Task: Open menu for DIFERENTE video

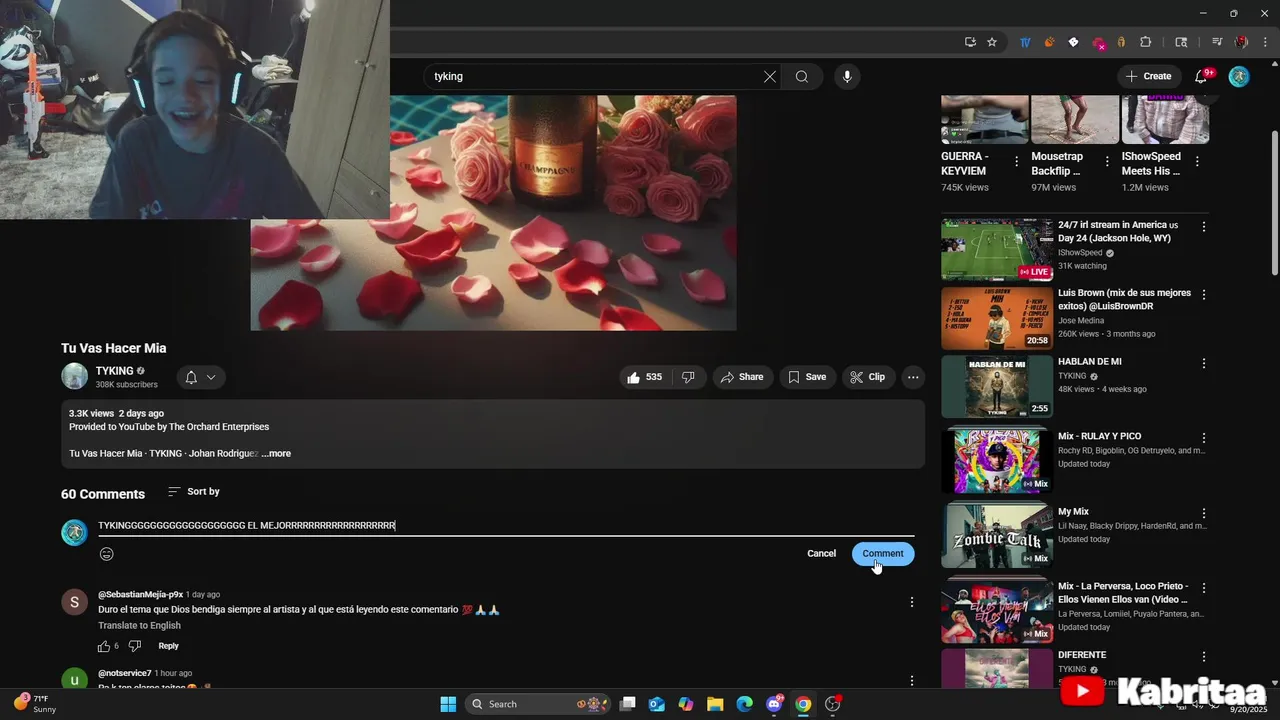Action: tap(1204, 656)
